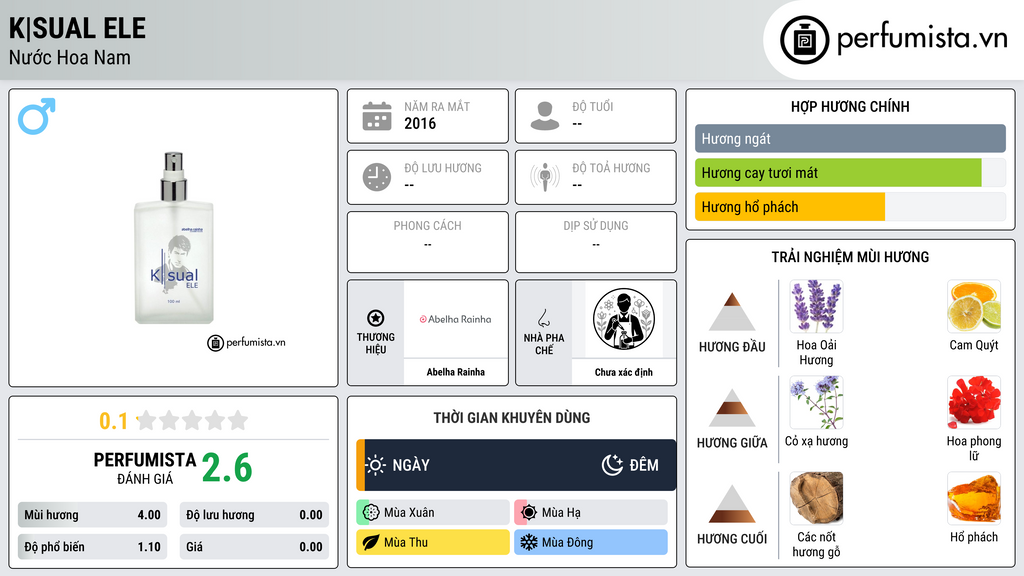The image size is (1024, 576).
Task: Click the Hoa Oải Hương lavender image
Action: [816, 306]
